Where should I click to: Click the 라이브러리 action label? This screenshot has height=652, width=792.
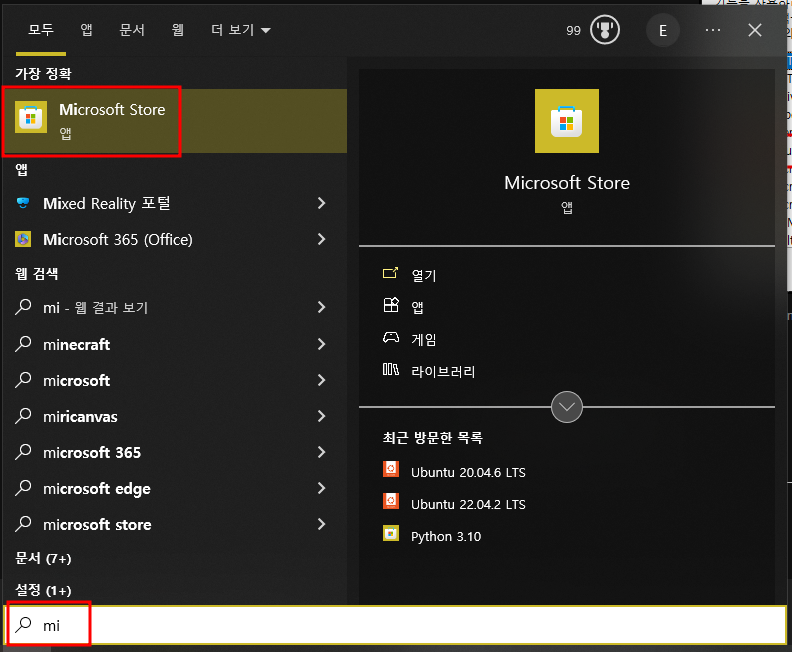coord(443,371)
